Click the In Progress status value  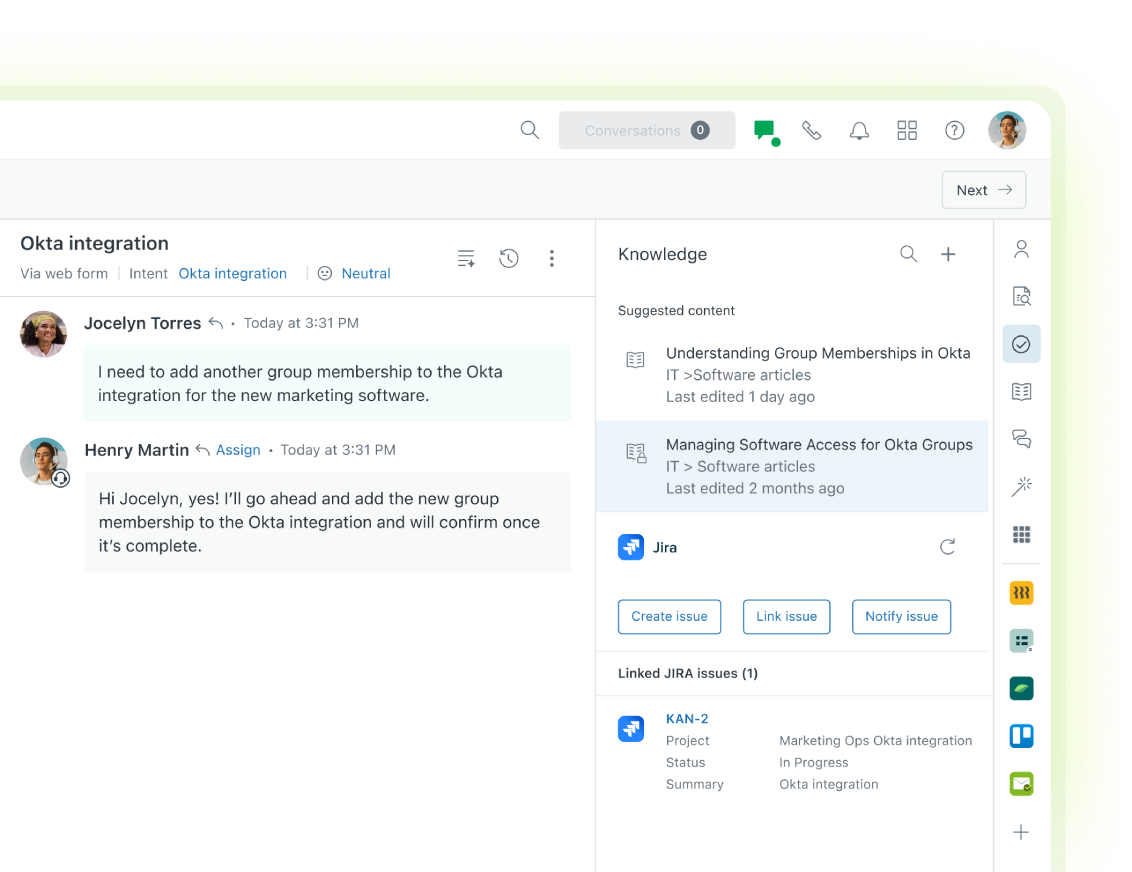[813, 762]
